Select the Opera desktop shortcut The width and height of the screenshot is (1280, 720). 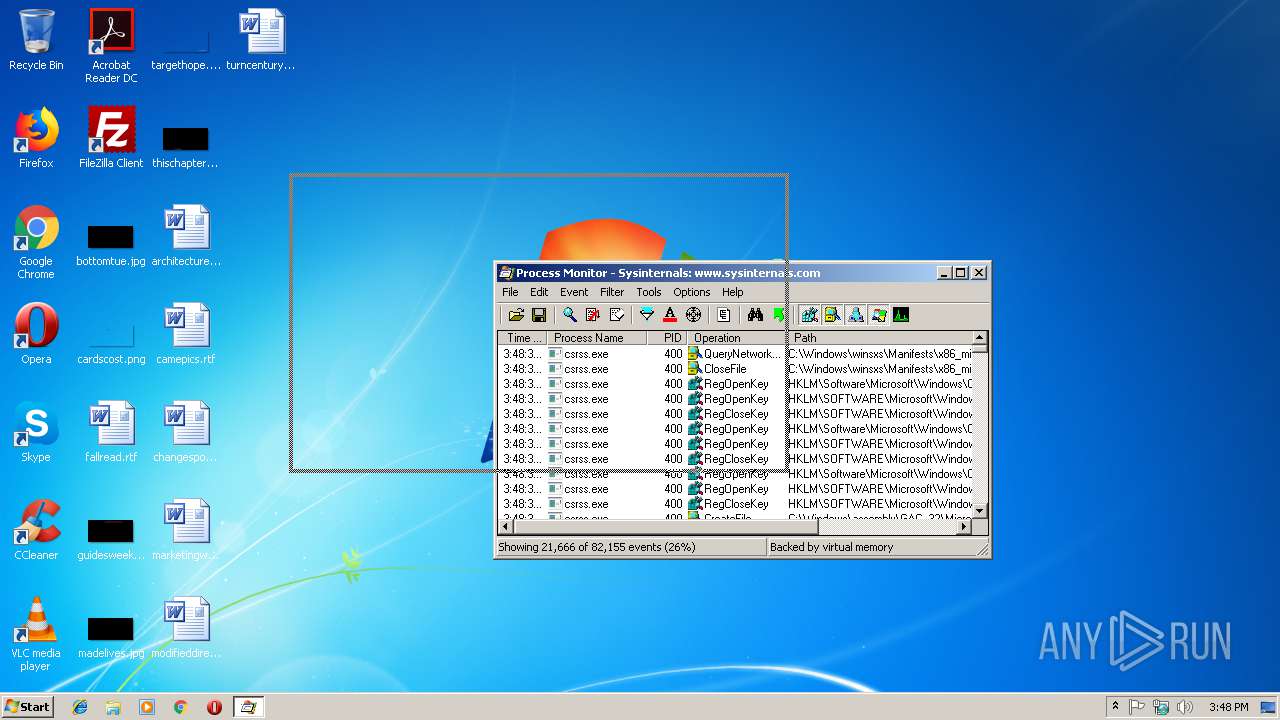click(36, 334)
